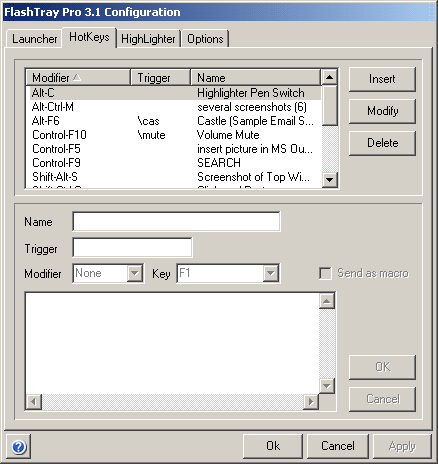Click the Modify button

[x=382, y=111]
